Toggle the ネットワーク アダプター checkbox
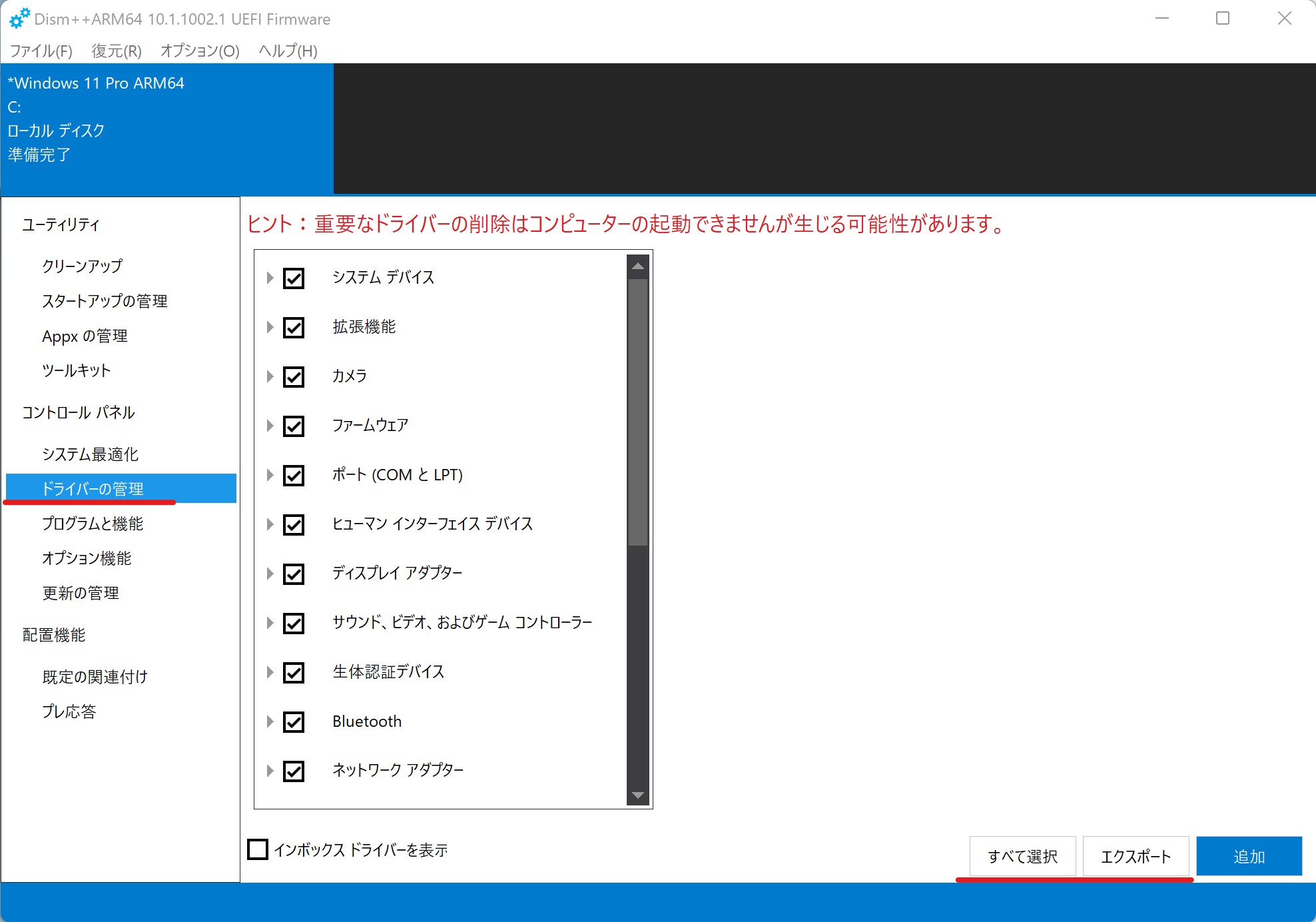 pyautogui.click(x=294, y=771)
